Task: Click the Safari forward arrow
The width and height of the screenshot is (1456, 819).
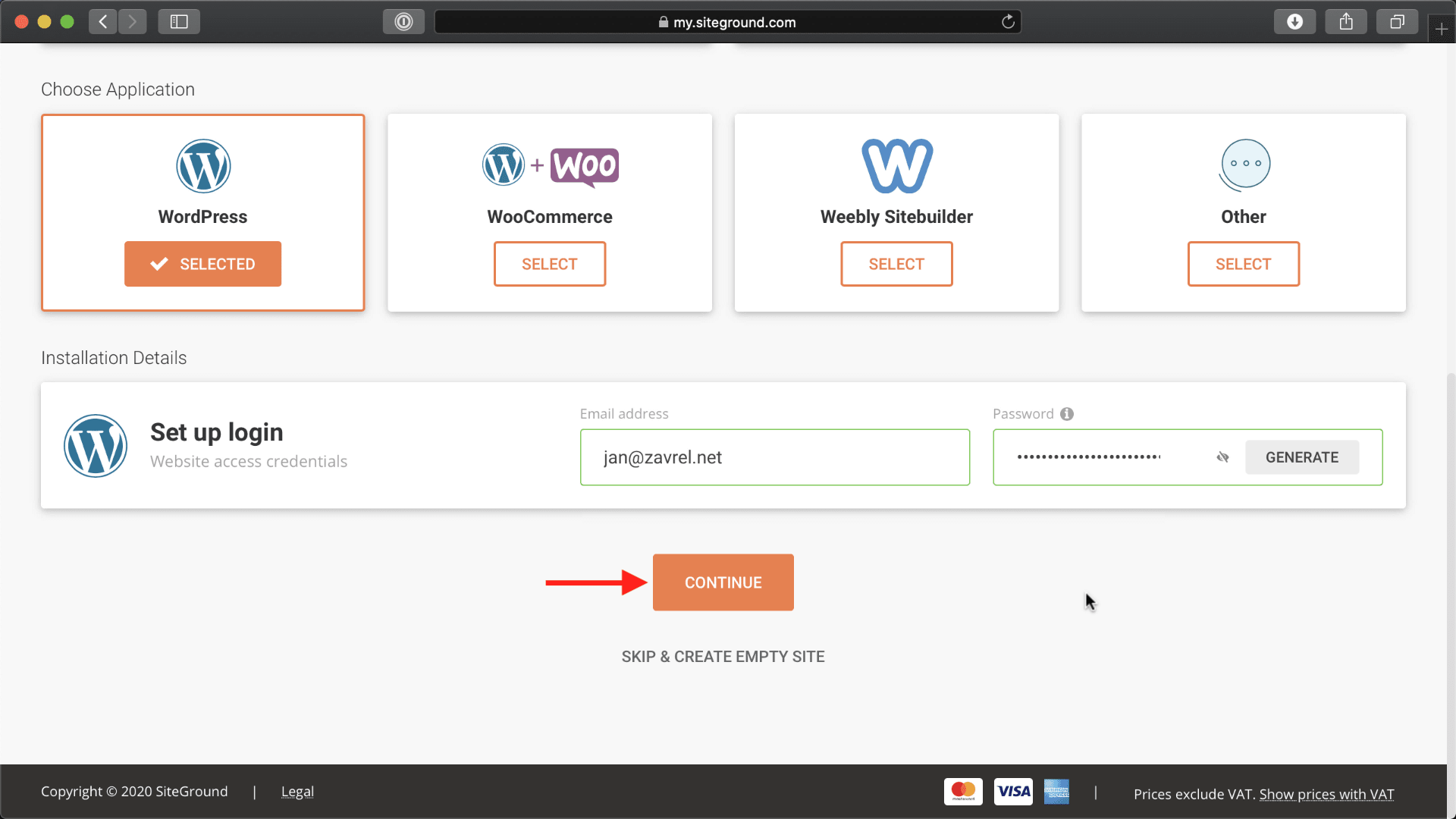Action: click(133, 22)
